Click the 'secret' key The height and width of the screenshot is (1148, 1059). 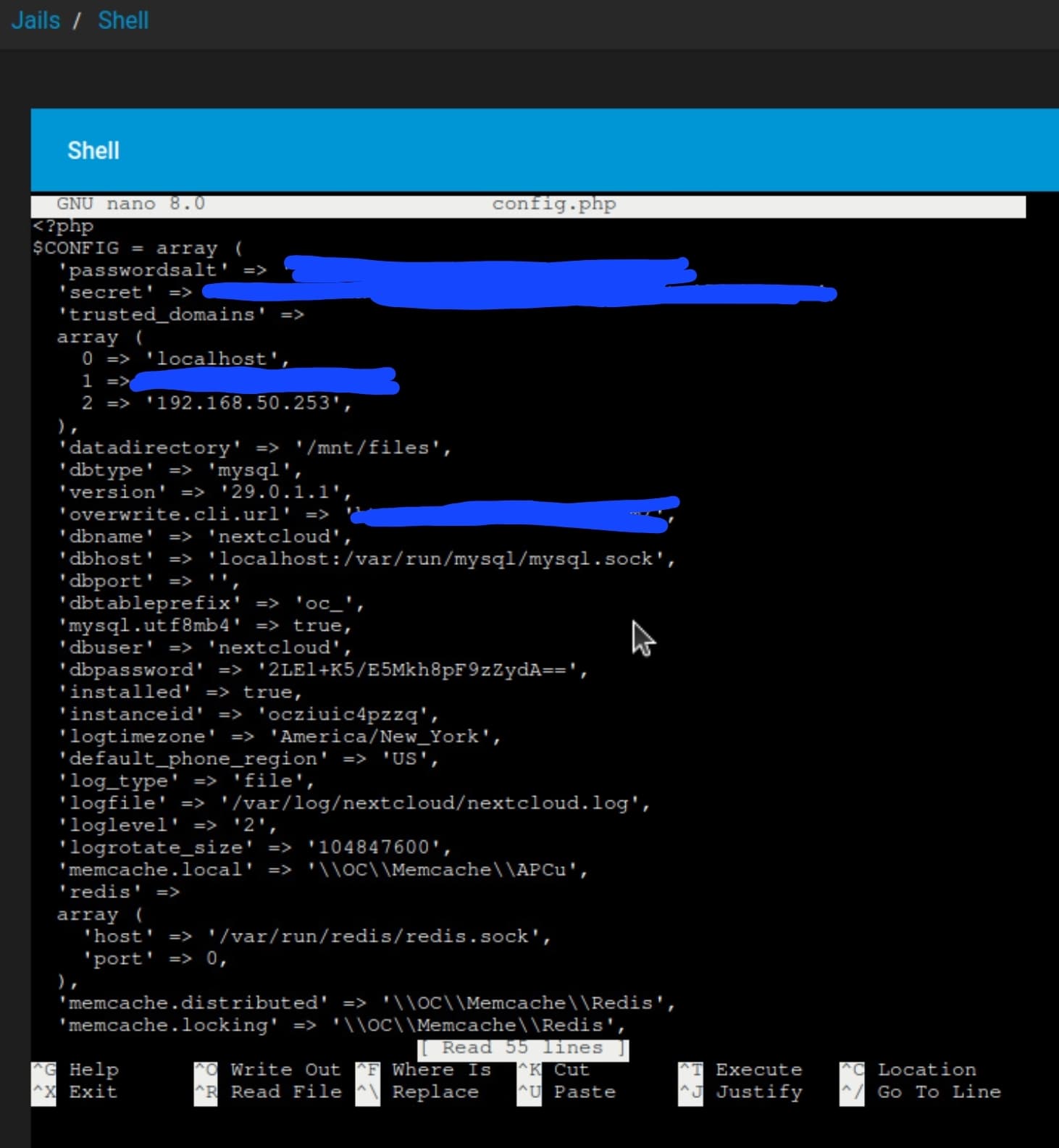(x=106, y=292)
